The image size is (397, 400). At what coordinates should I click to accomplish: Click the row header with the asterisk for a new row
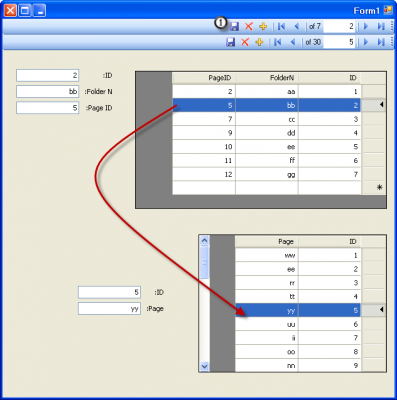pos(373,187)
